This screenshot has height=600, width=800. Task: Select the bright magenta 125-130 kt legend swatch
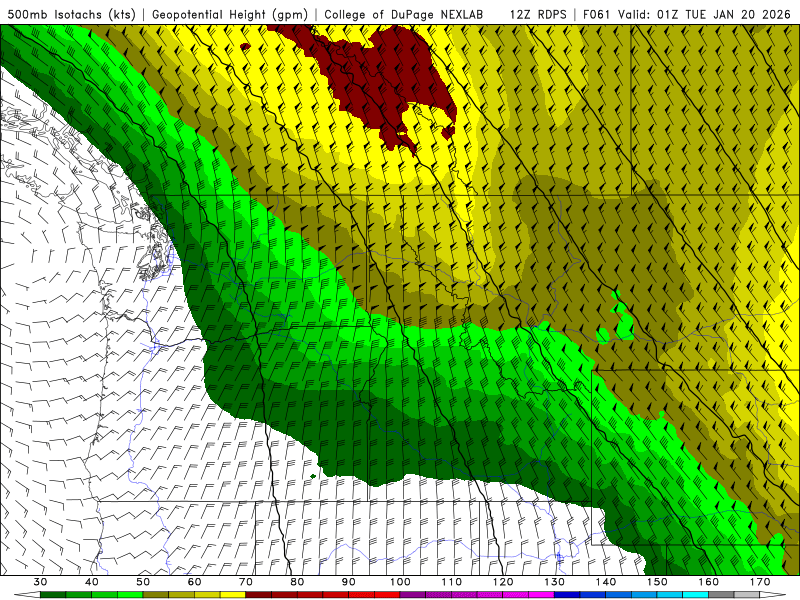(x=541, y=595)
